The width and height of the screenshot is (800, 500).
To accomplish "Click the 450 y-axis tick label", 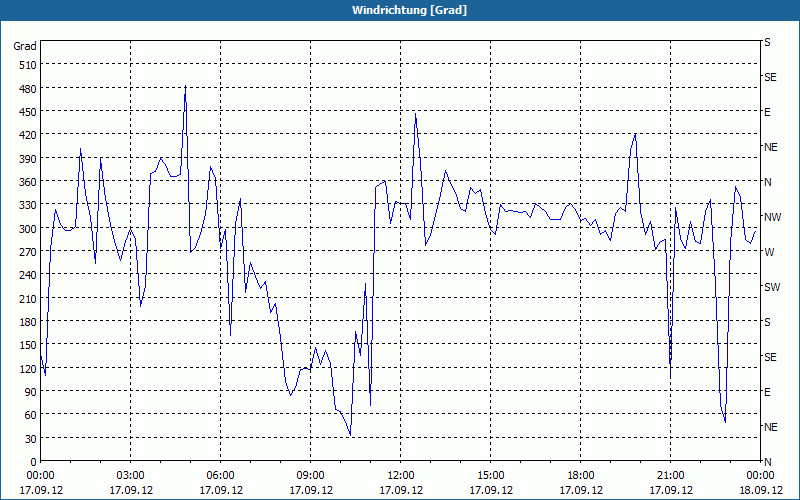I will 28,112.
